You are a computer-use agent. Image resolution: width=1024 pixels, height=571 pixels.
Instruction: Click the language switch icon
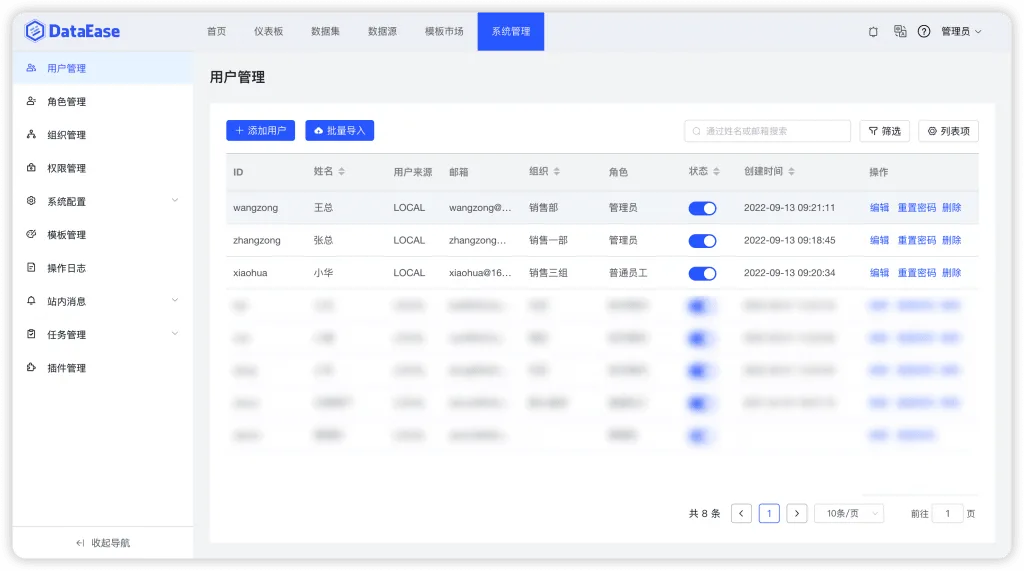(x=900, y=31)
